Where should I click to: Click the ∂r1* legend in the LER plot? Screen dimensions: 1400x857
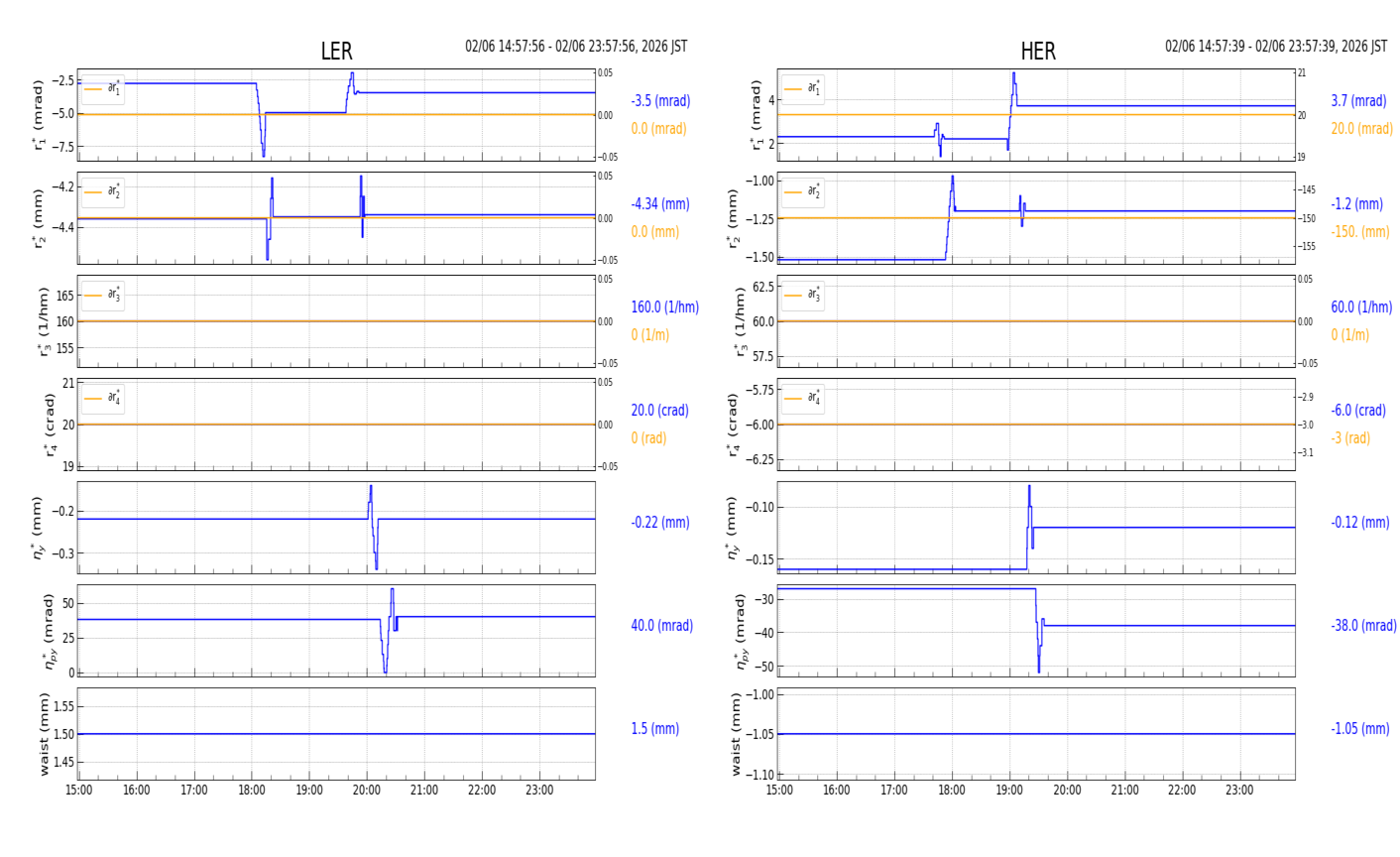[103, 89]
